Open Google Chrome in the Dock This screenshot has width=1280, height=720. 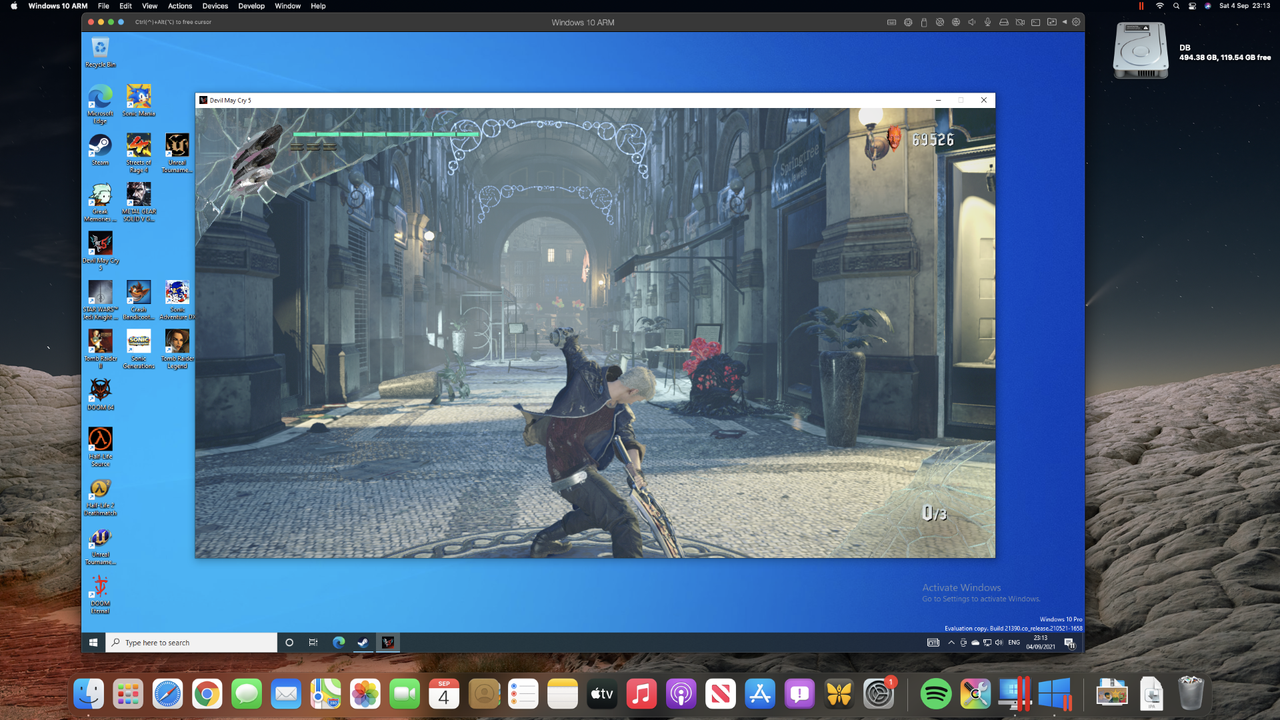(207, 693)
